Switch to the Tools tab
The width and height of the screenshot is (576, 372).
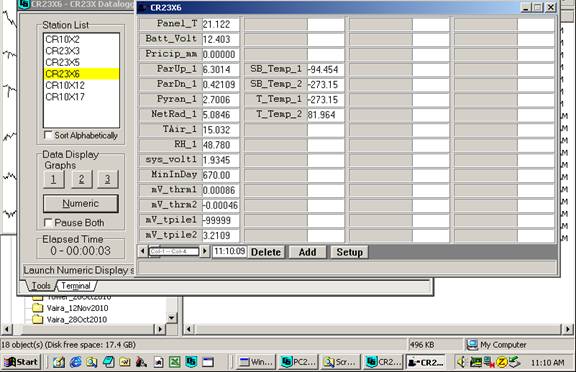coord(41,285)
